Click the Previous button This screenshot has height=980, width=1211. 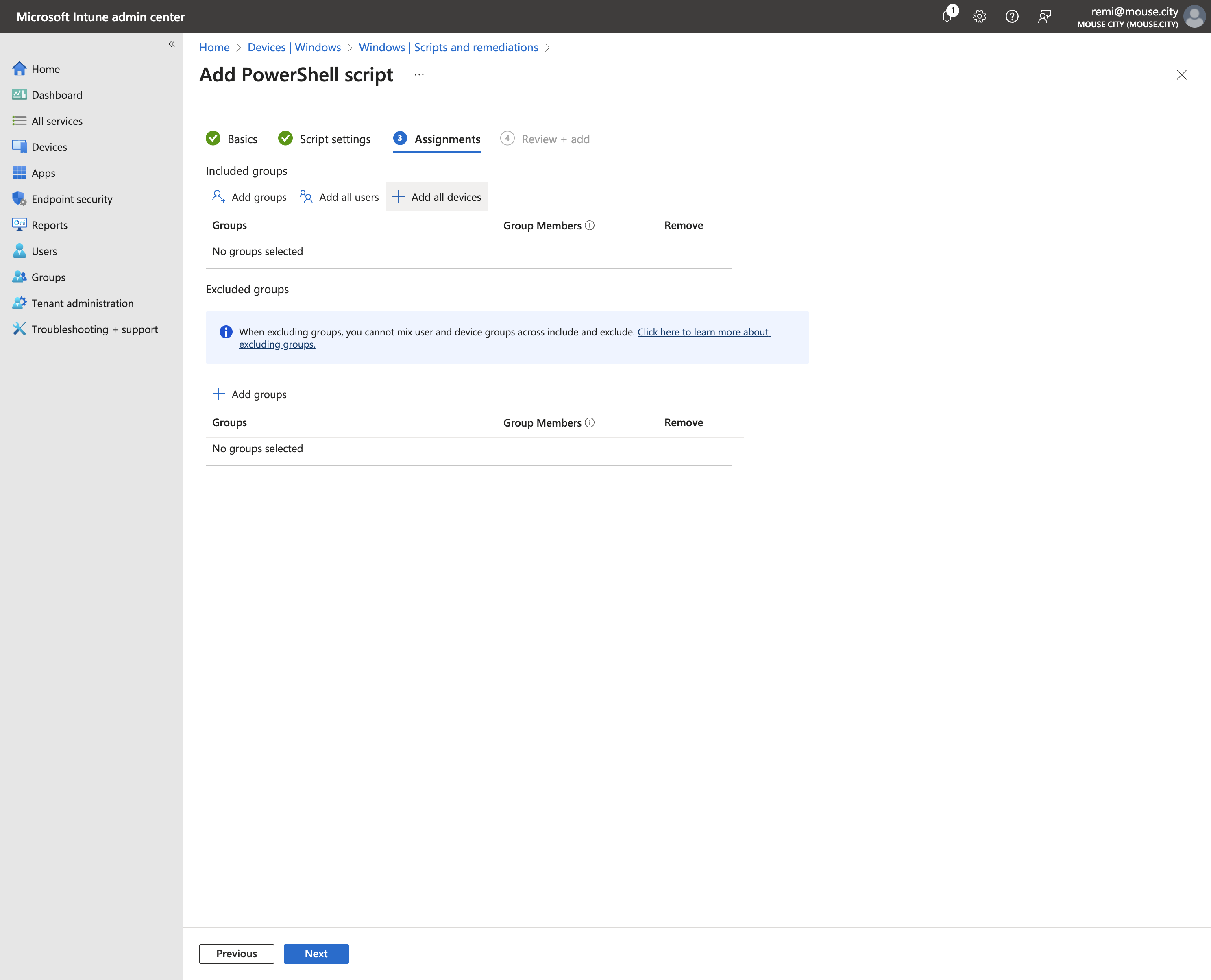(x=237, y=954)
